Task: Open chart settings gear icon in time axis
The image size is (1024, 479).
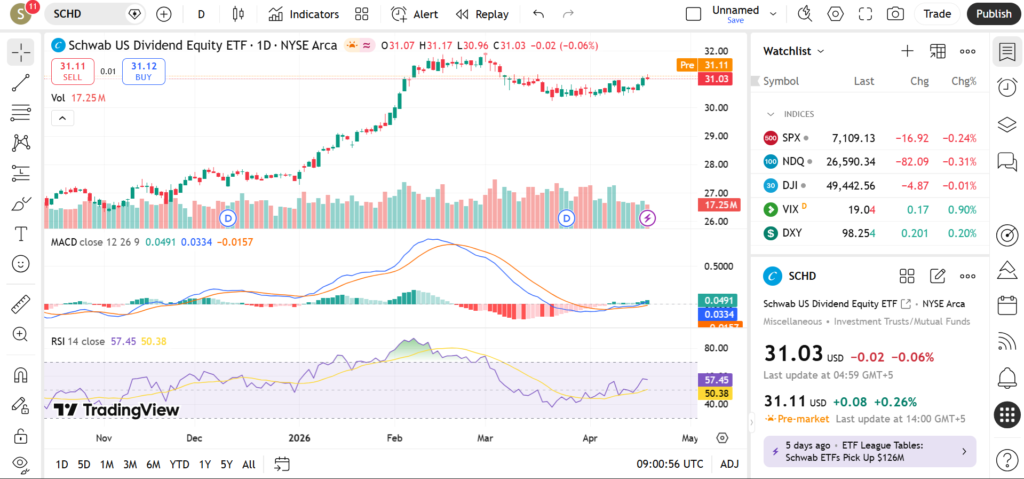Action: click(x=722, y=438)
